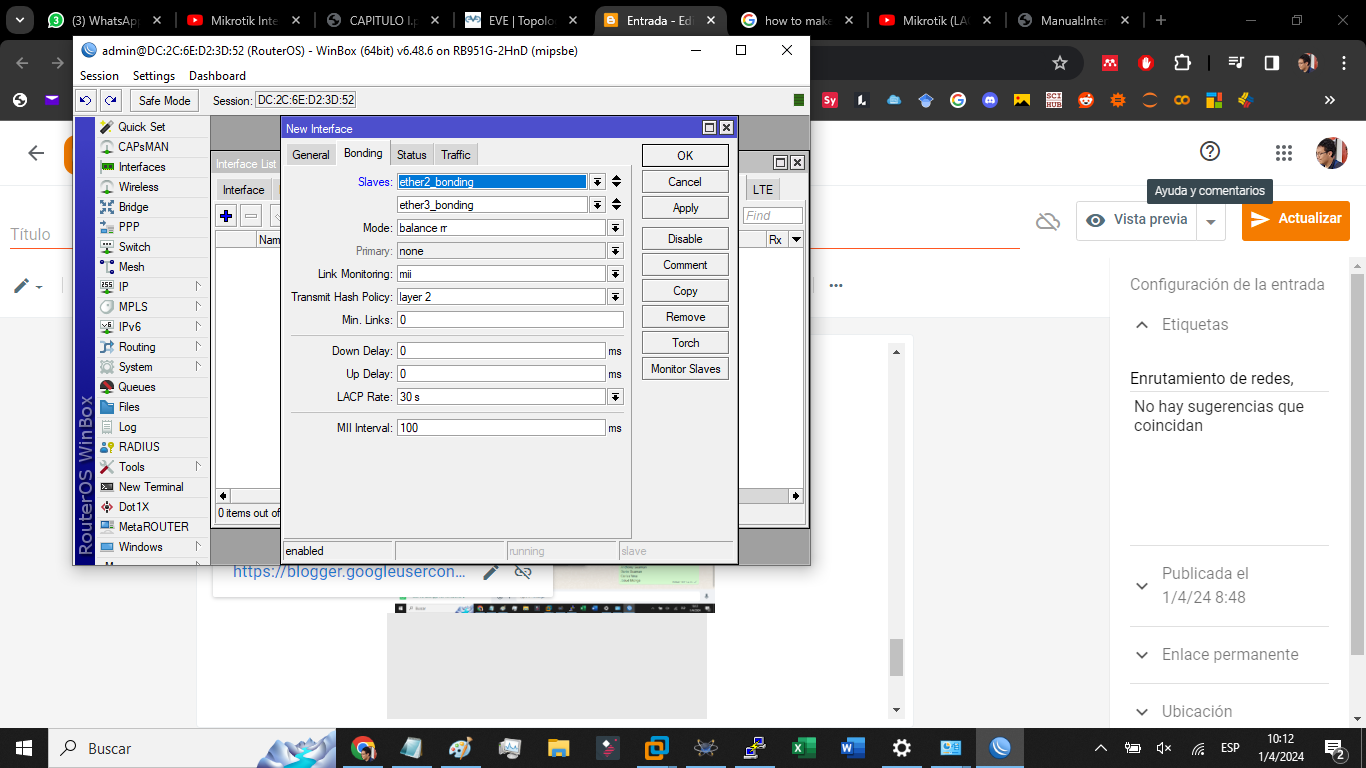The image size is (1366, 768).
Task: Click the Disable button
Action: (685, 239)
